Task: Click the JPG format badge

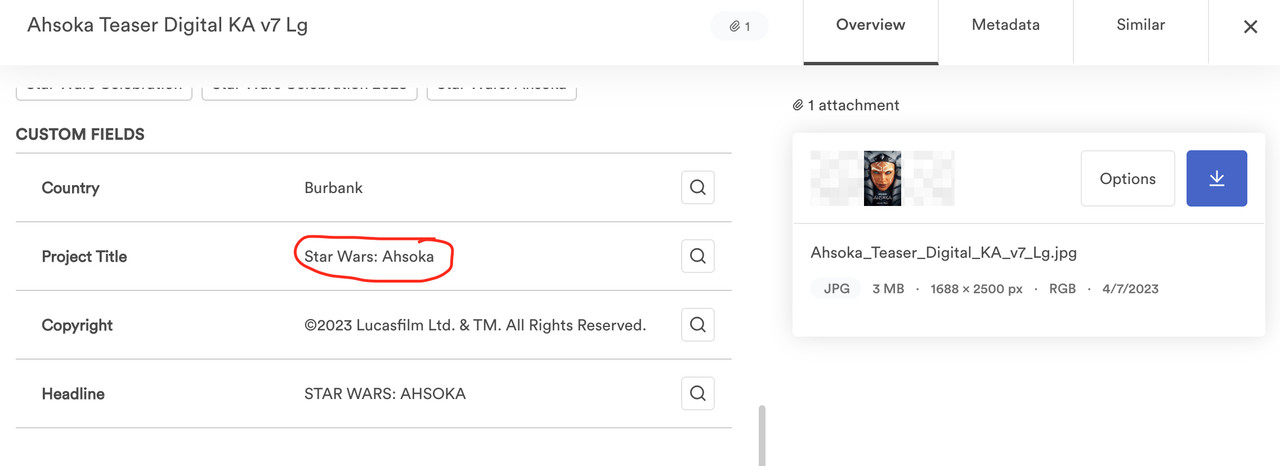Action: [836, 288]
